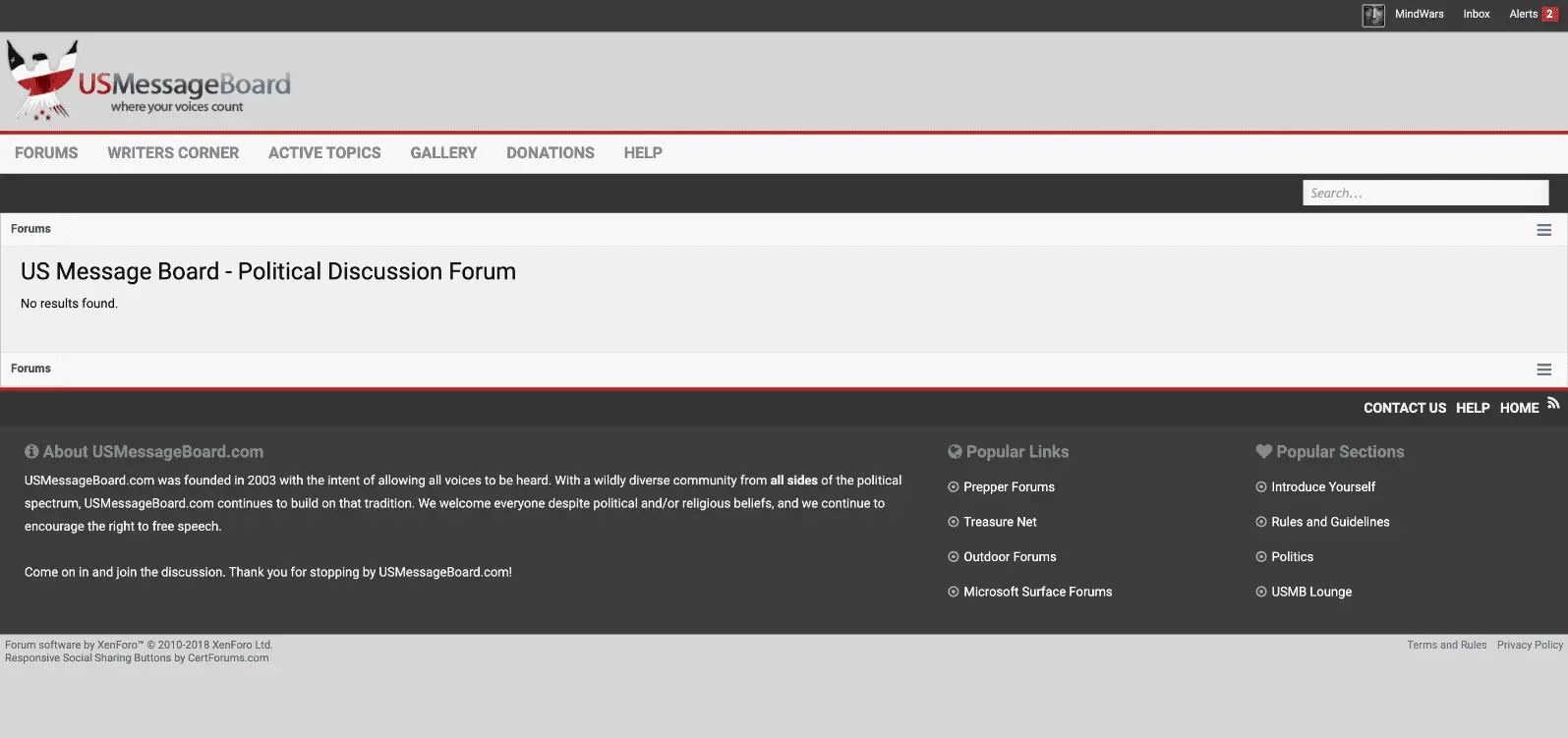The height and width of the screenshot is (738, 1568).
Task: Click inside the Search field
Action: coord(1424,194)
